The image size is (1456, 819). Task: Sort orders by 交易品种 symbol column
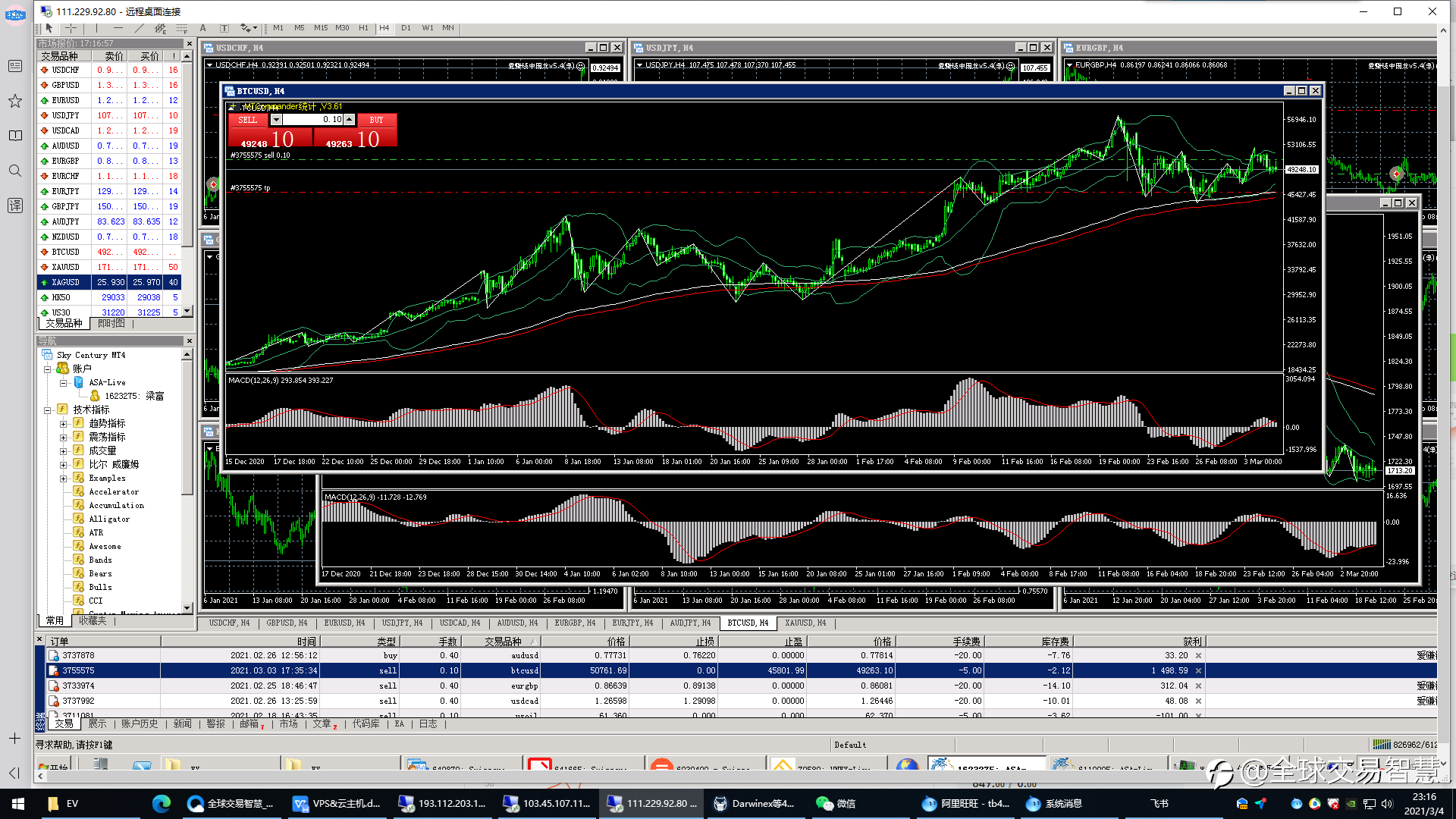(x=503, y=642)
